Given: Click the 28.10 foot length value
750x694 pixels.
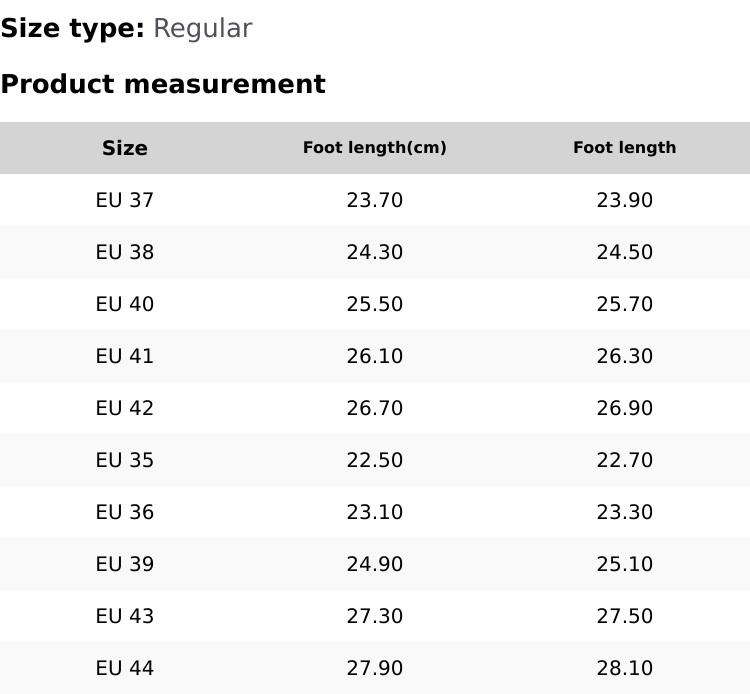Looking at the screenshot, I should tap(625, 668).
